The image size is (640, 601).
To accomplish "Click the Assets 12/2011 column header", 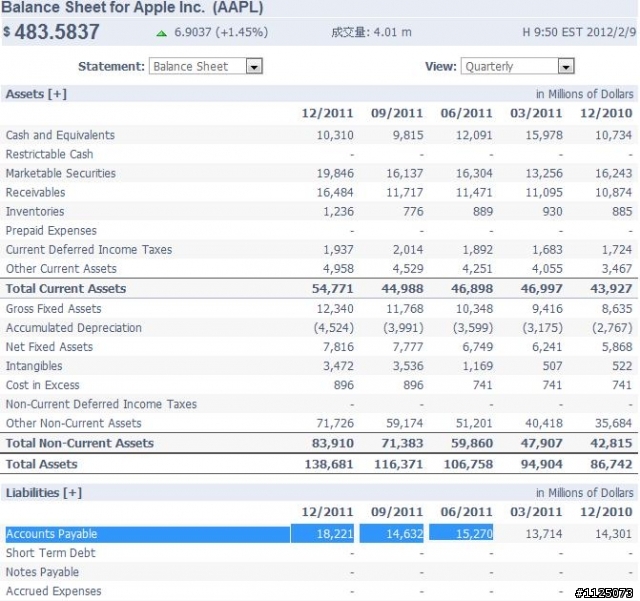I will click(327, 113).
